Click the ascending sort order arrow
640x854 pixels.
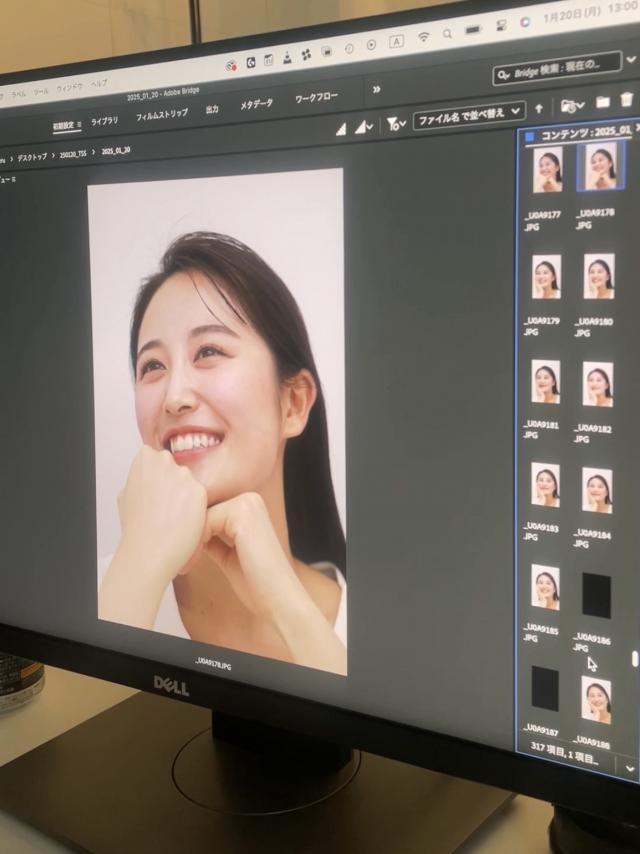pyautogui.click(x=539, y=108)
